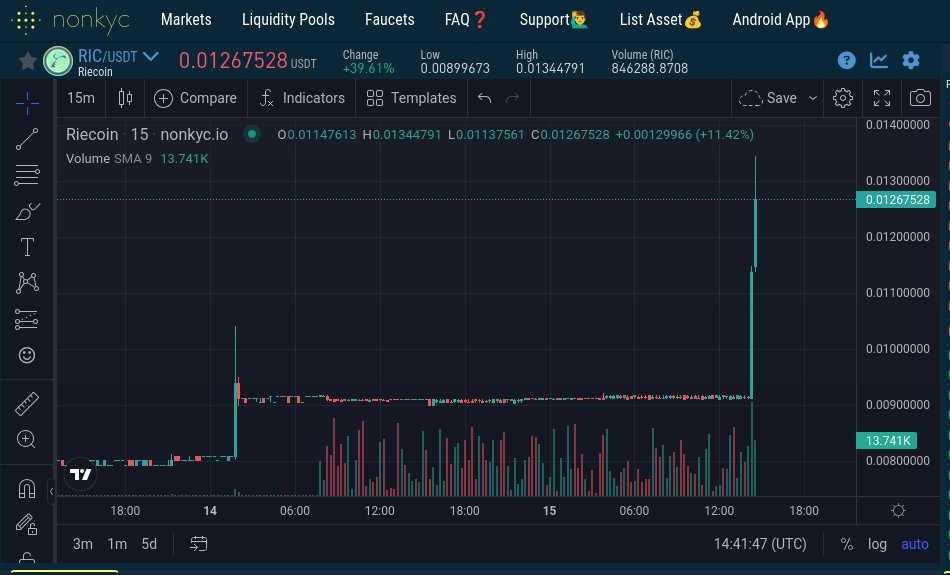Expand the Save dropdown arrow

tap(813, 98)
